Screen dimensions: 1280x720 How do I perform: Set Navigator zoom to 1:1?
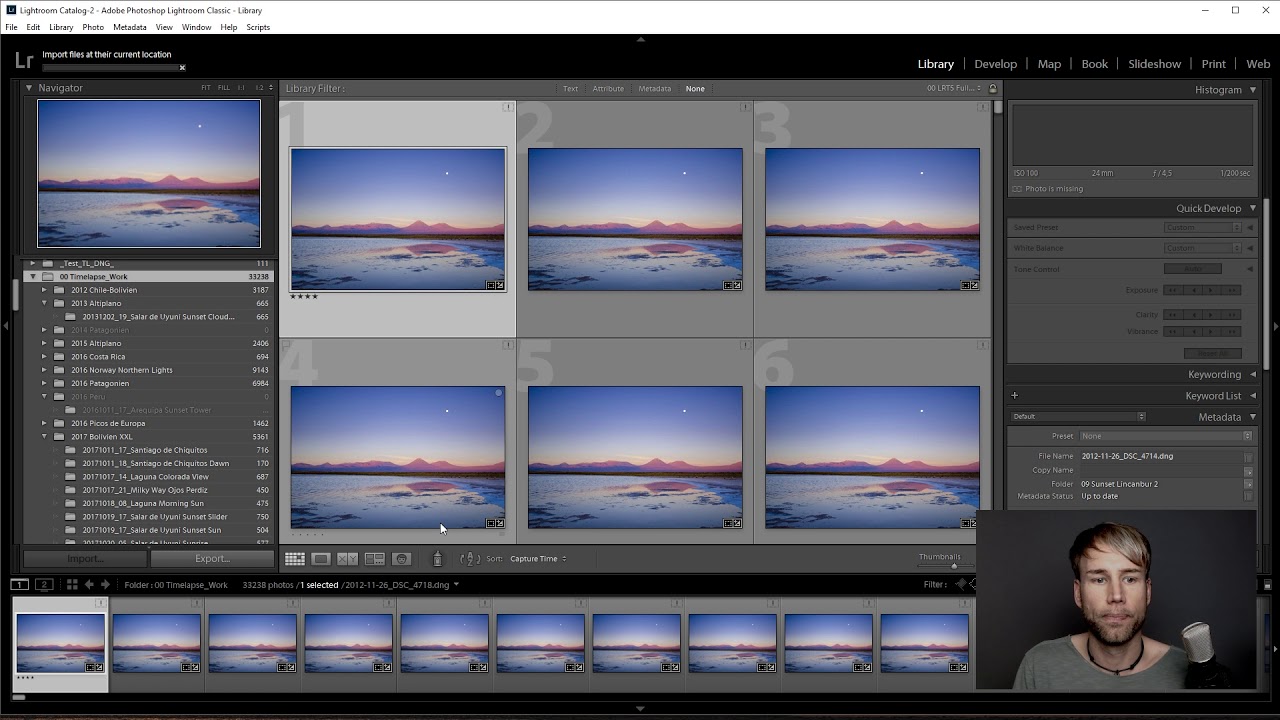(241, 88)
